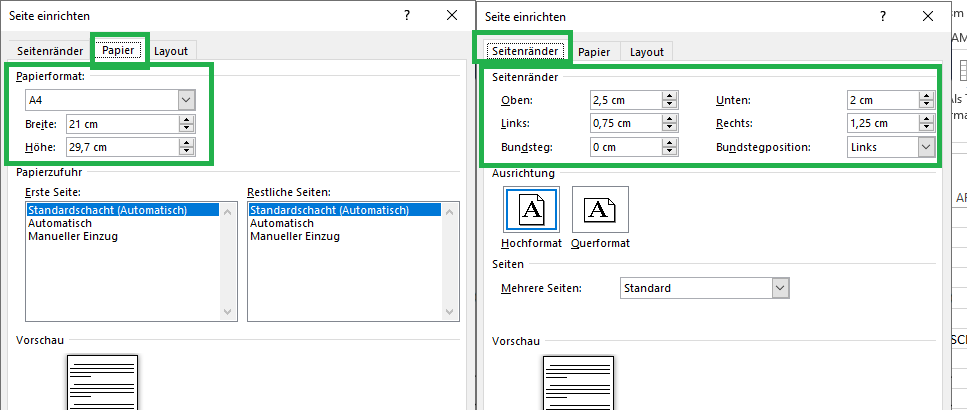
Task: Adjust the Rechts margin stepper
Action: [926, 123]
